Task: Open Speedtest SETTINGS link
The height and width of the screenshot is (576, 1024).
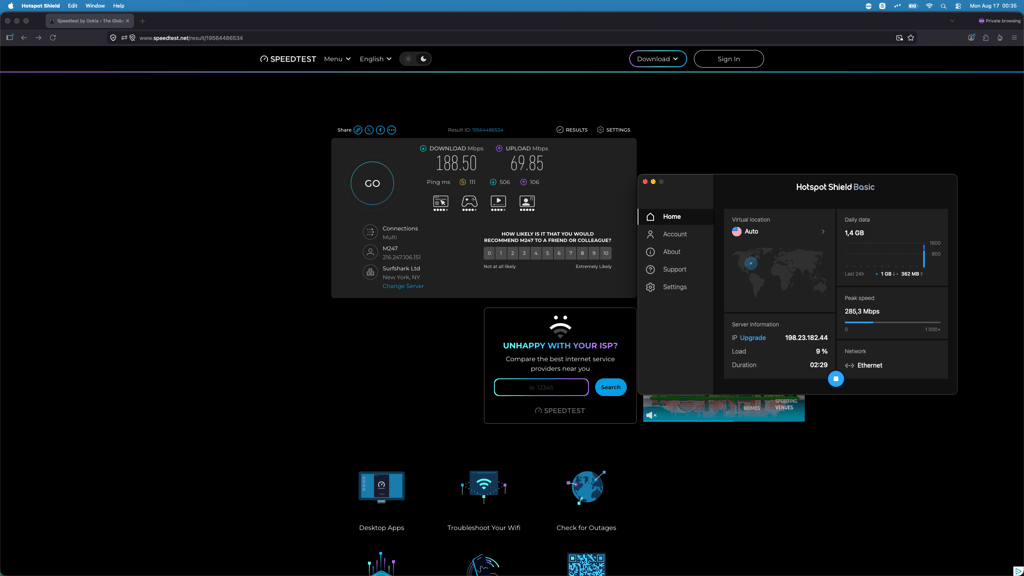Action: [x=613, y=130]
